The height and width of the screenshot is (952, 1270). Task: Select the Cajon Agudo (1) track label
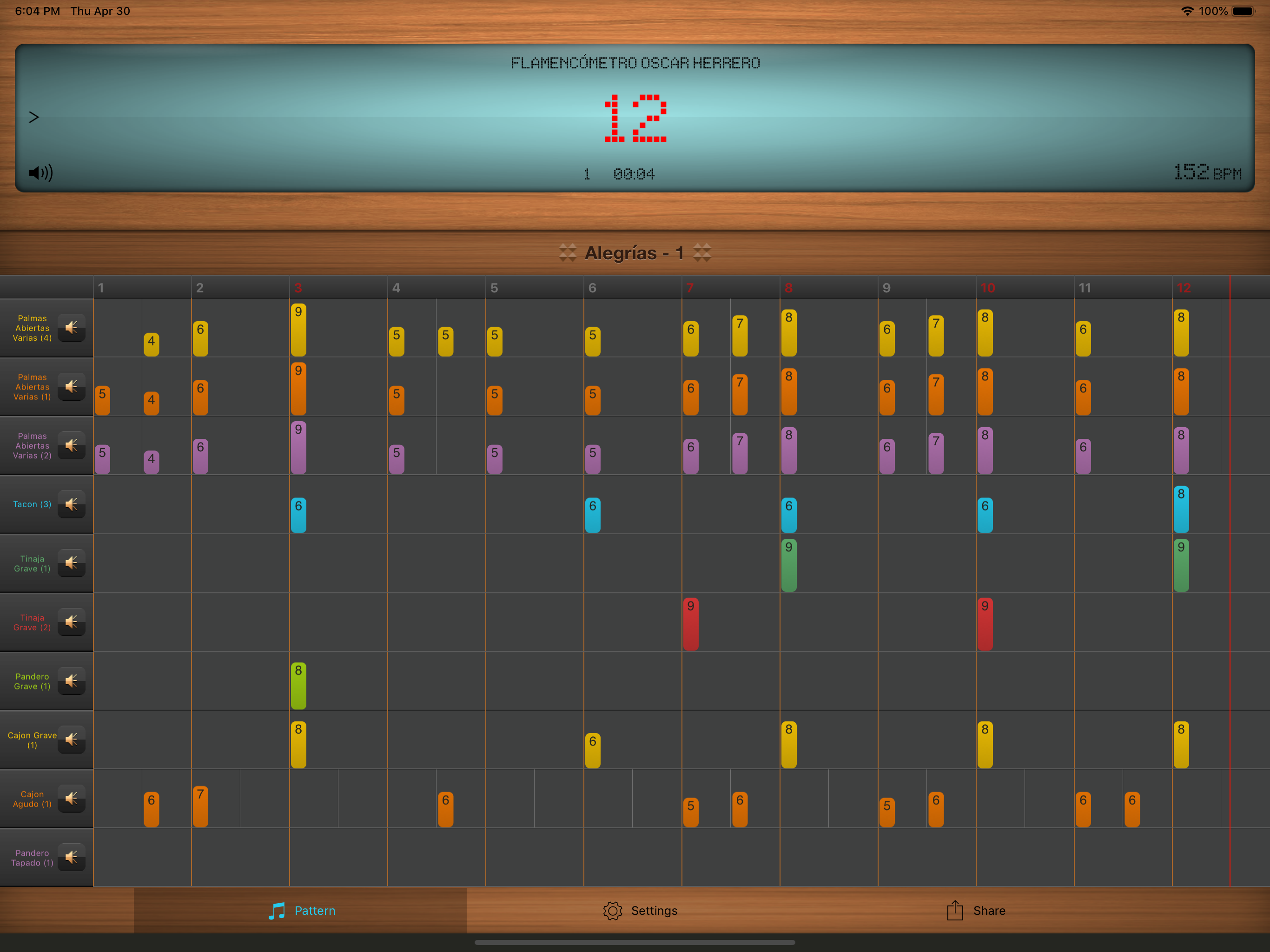pyautogui.click(x=32, y=799)
